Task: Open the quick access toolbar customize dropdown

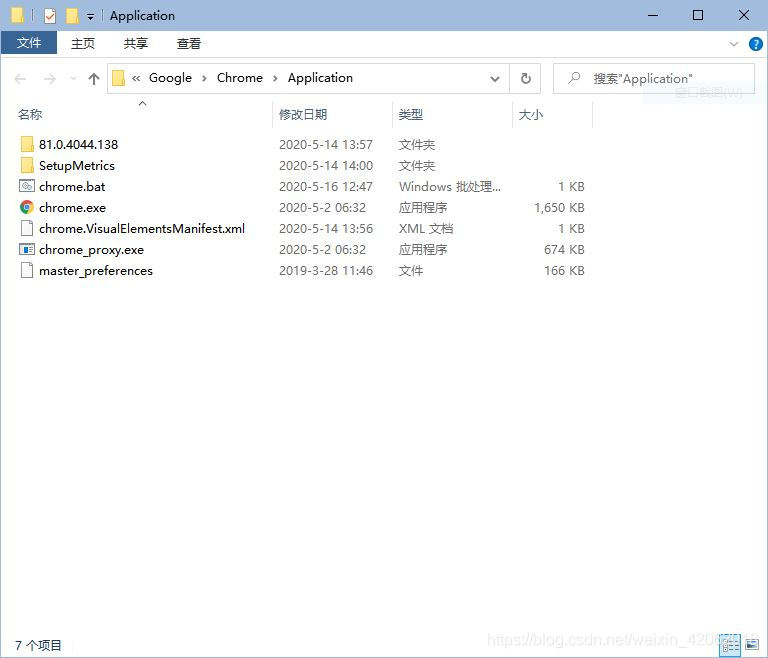Action: click(91, 16)
